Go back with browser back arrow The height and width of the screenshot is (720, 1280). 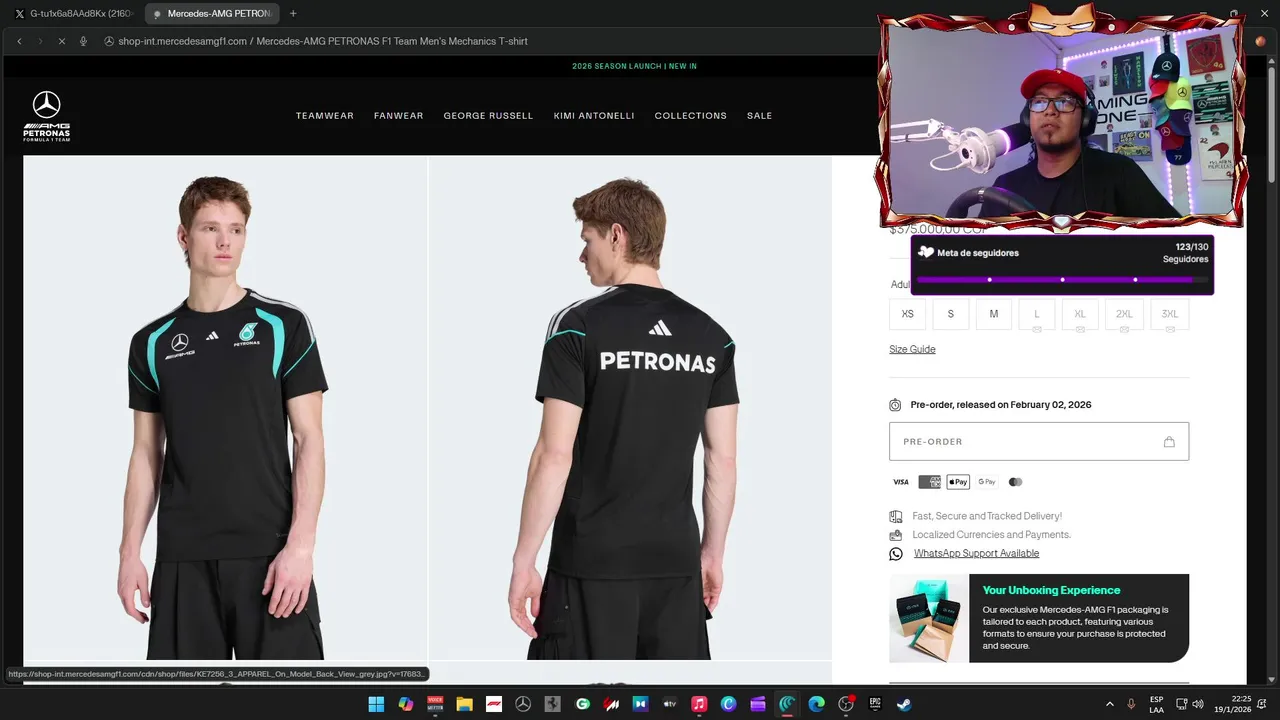(x=19, y=41)
